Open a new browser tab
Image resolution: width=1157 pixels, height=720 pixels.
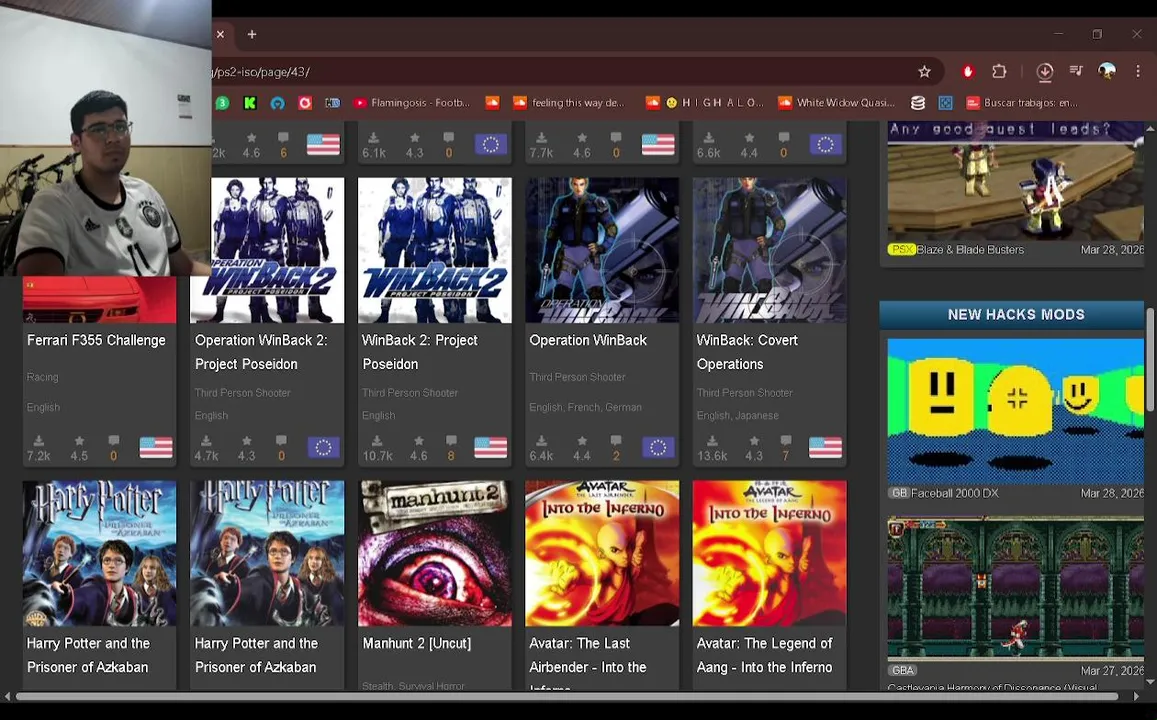coord(252,34)
